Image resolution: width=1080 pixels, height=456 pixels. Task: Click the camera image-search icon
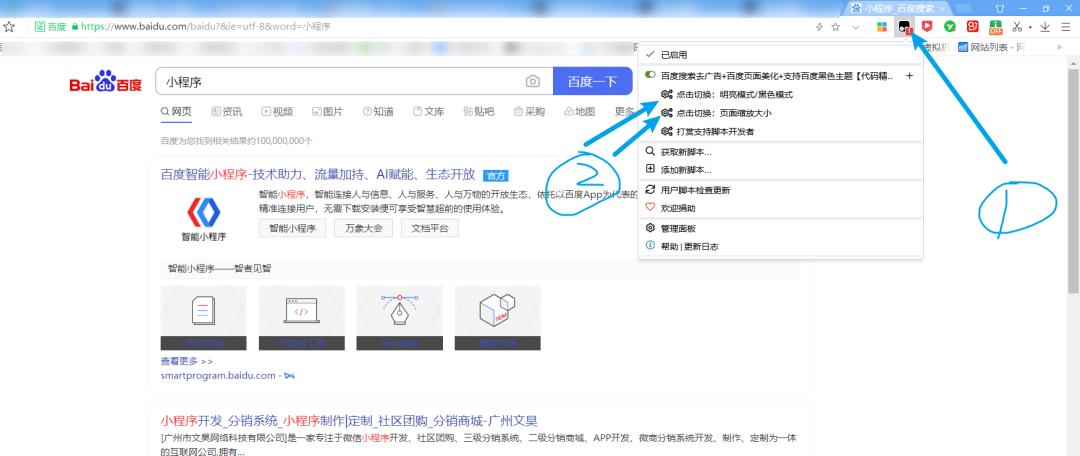[532, 81]
